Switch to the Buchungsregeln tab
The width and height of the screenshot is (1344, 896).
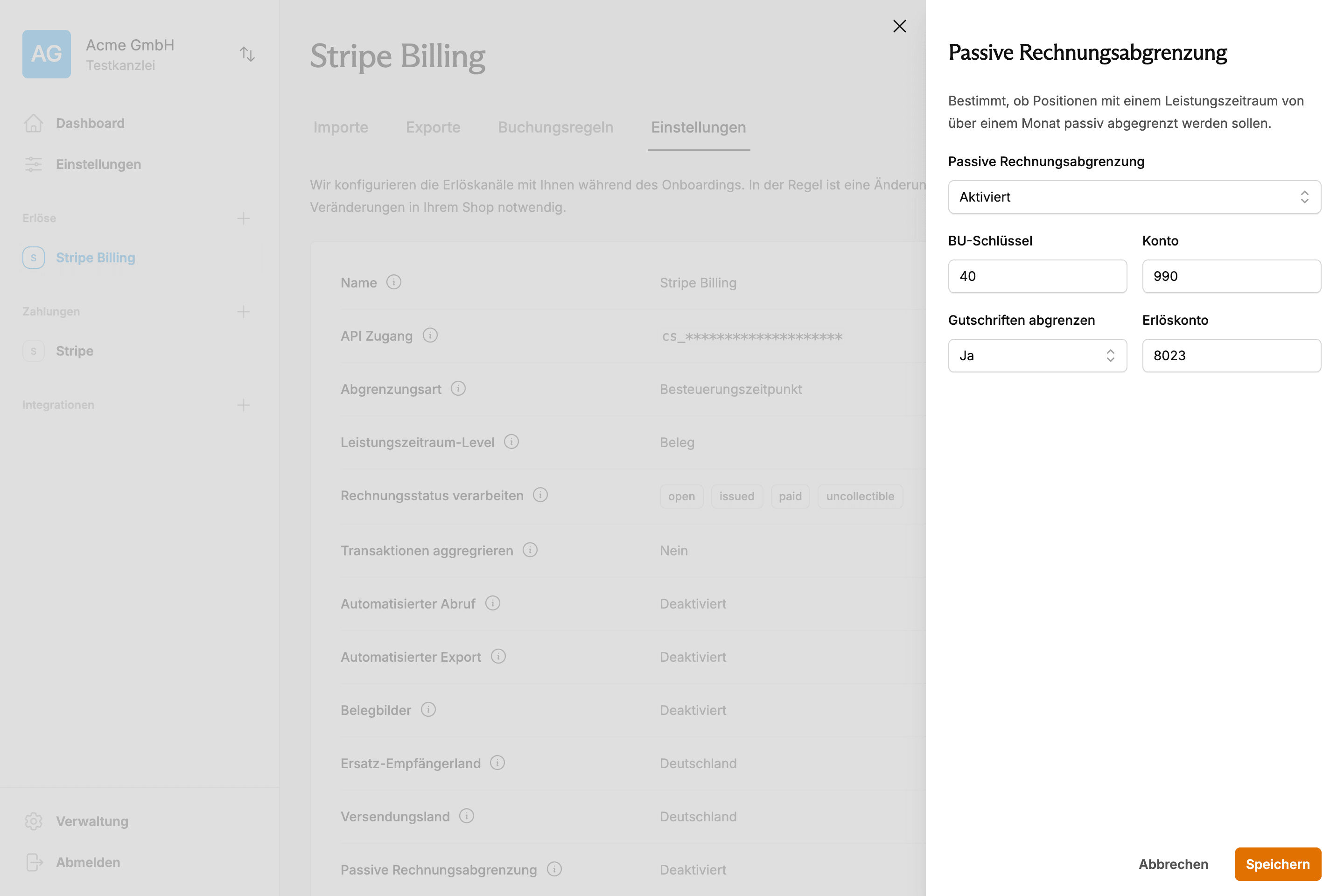pyautogui.click(x=555, y=127)
